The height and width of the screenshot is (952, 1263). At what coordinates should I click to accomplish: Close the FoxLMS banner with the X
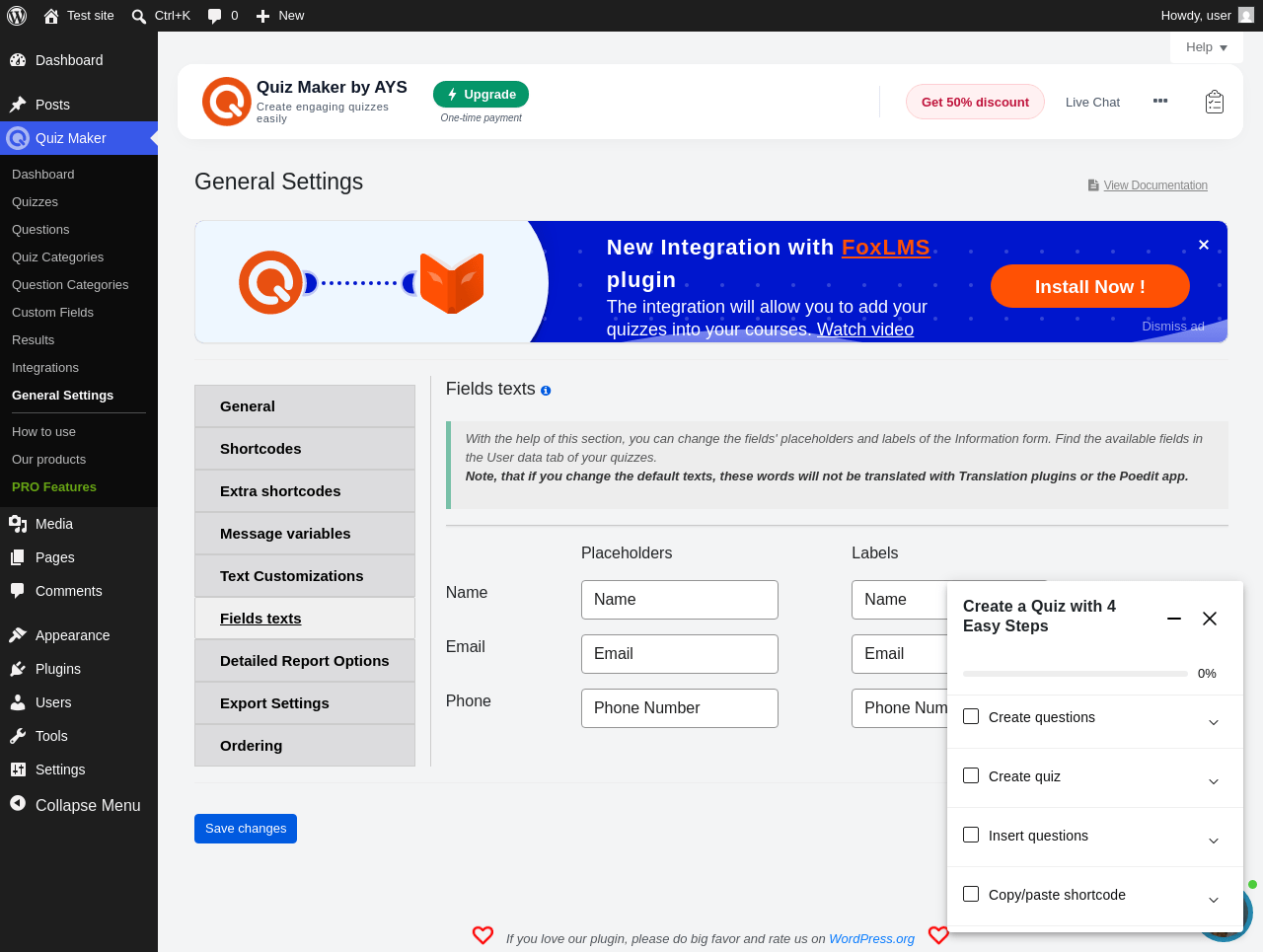[1204, 245]
